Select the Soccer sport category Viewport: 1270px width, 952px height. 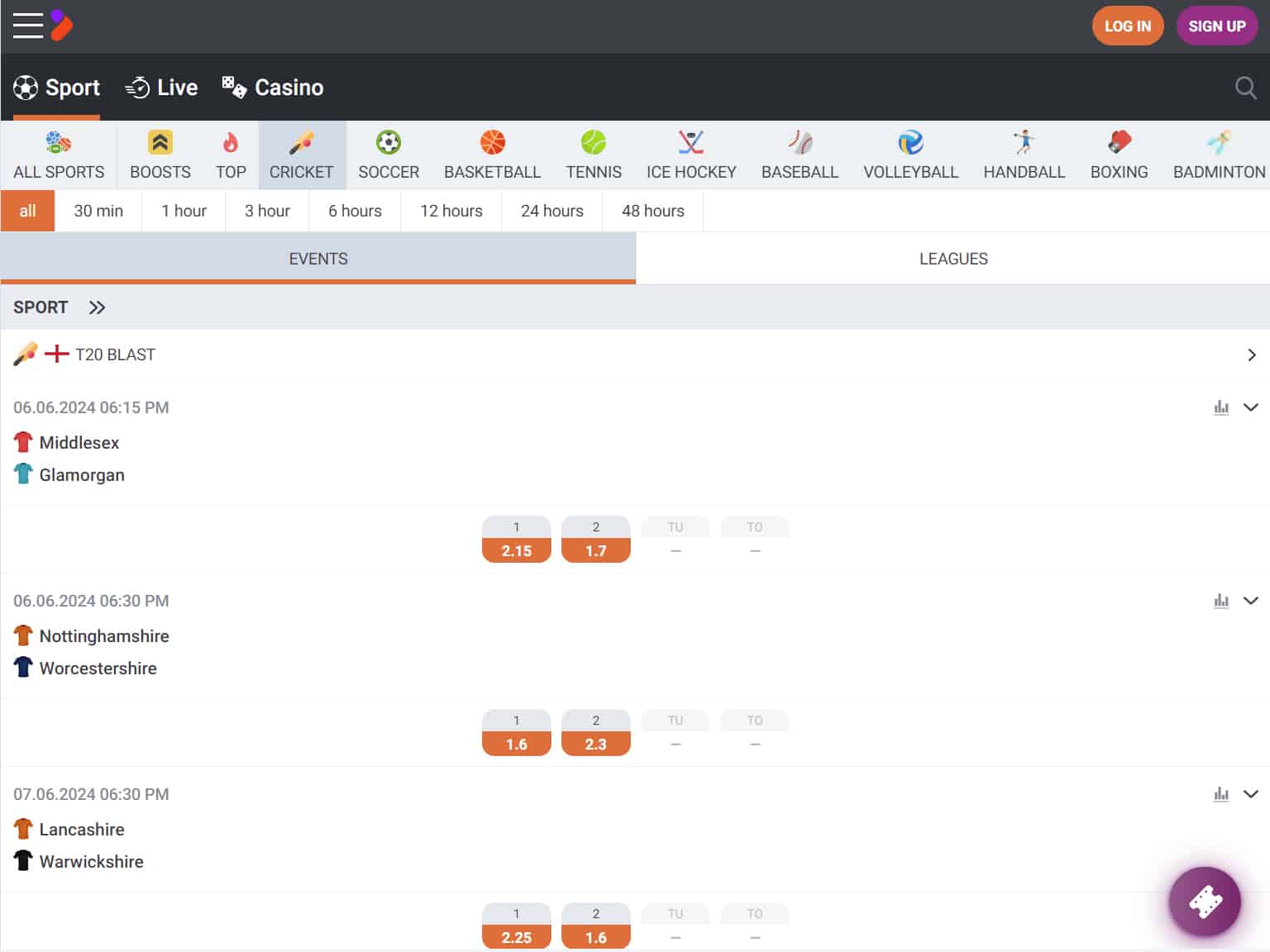point(389,155)
